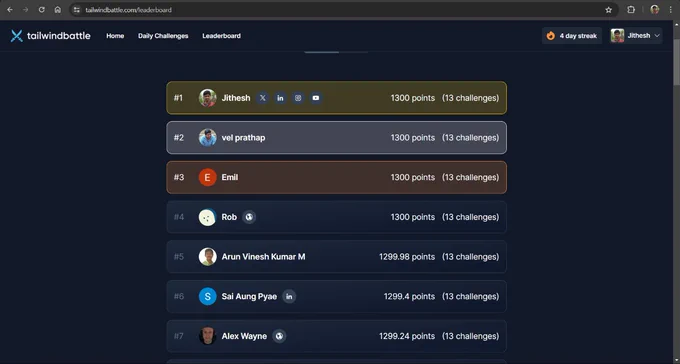Open Jithesh's YouTube channel icon
680x364 pixels.
(316, 98)
